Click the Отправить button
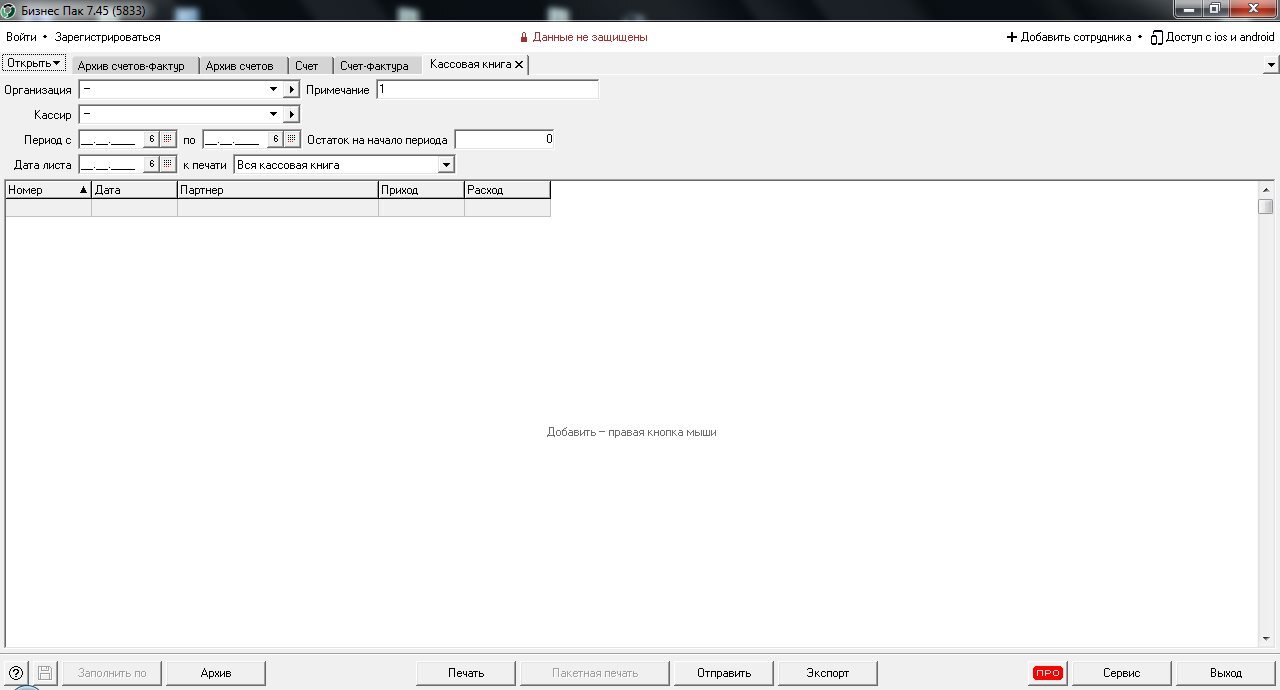 724,673
